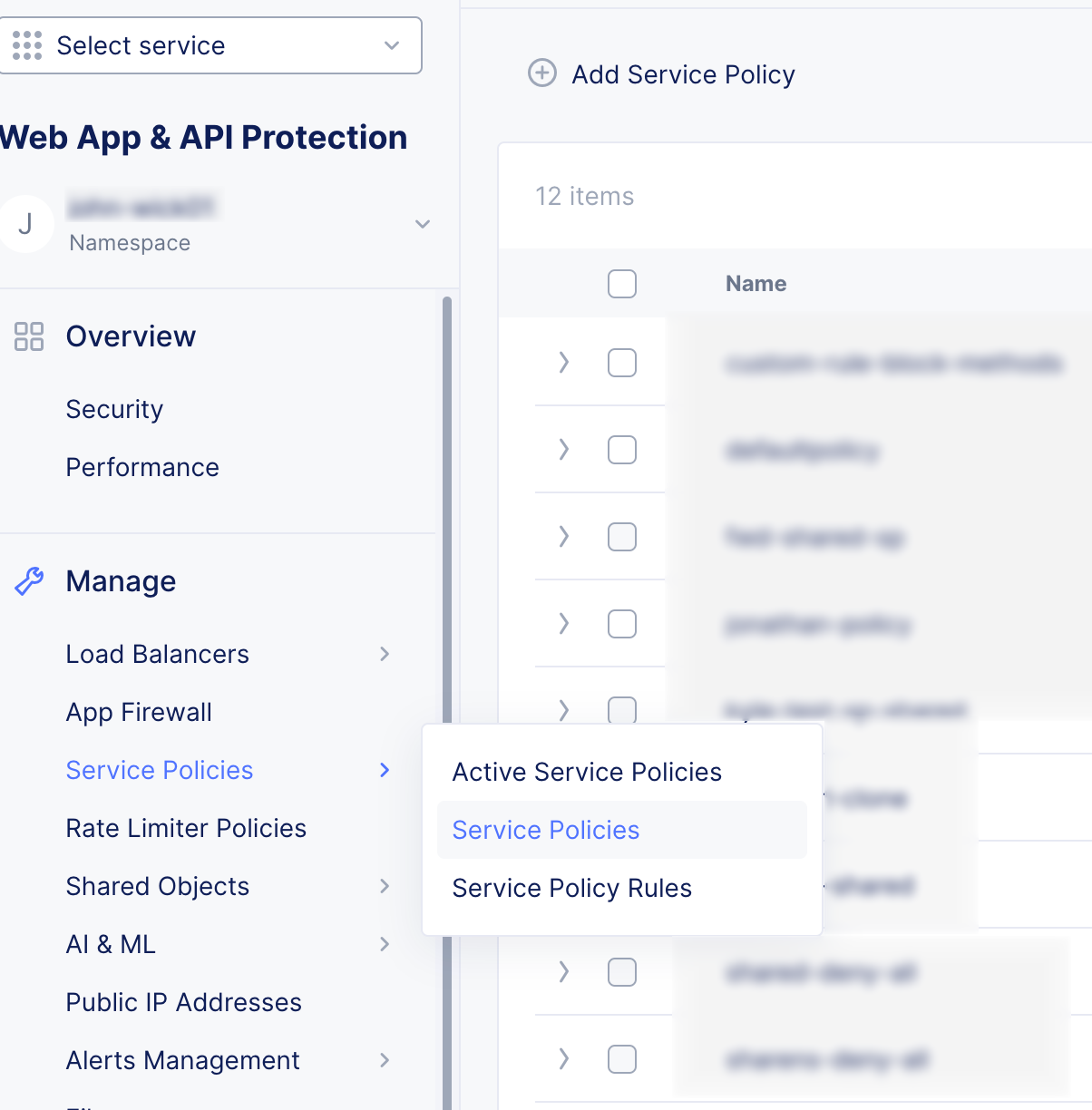The image size is (1092, 1110).
Task: Choose Active Service Policies from submenu
Action: [x=587, y=772]
